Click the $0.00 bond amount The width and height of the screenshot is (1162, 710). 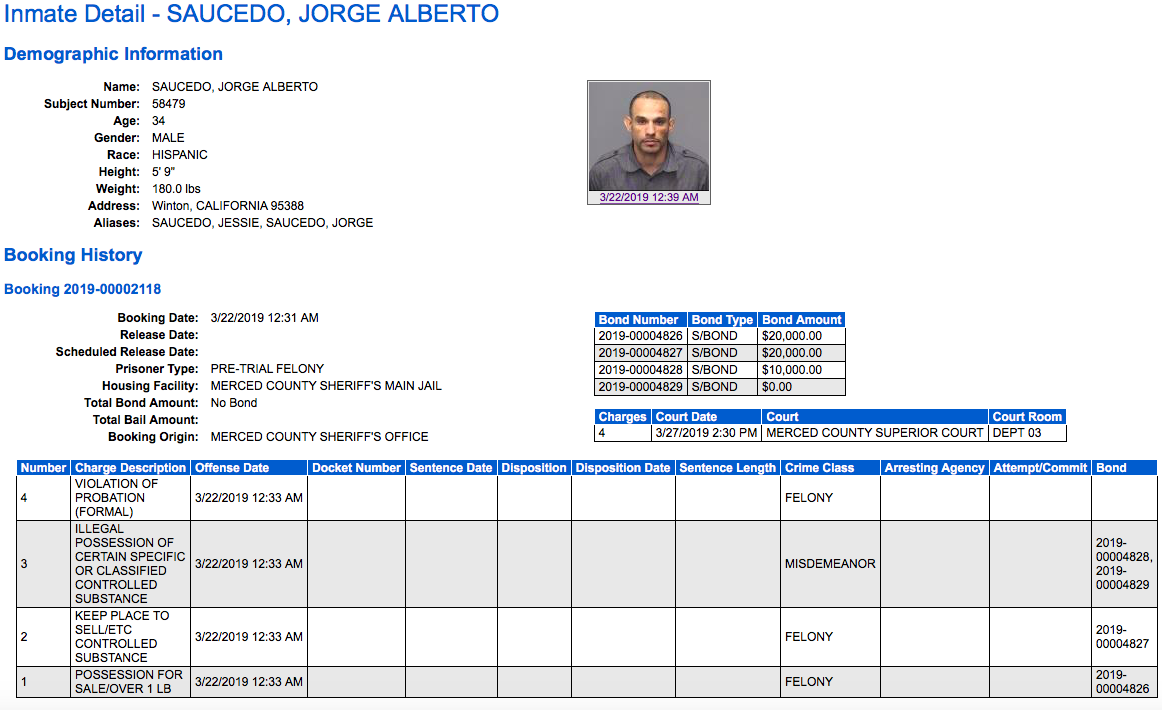point(802,387)
